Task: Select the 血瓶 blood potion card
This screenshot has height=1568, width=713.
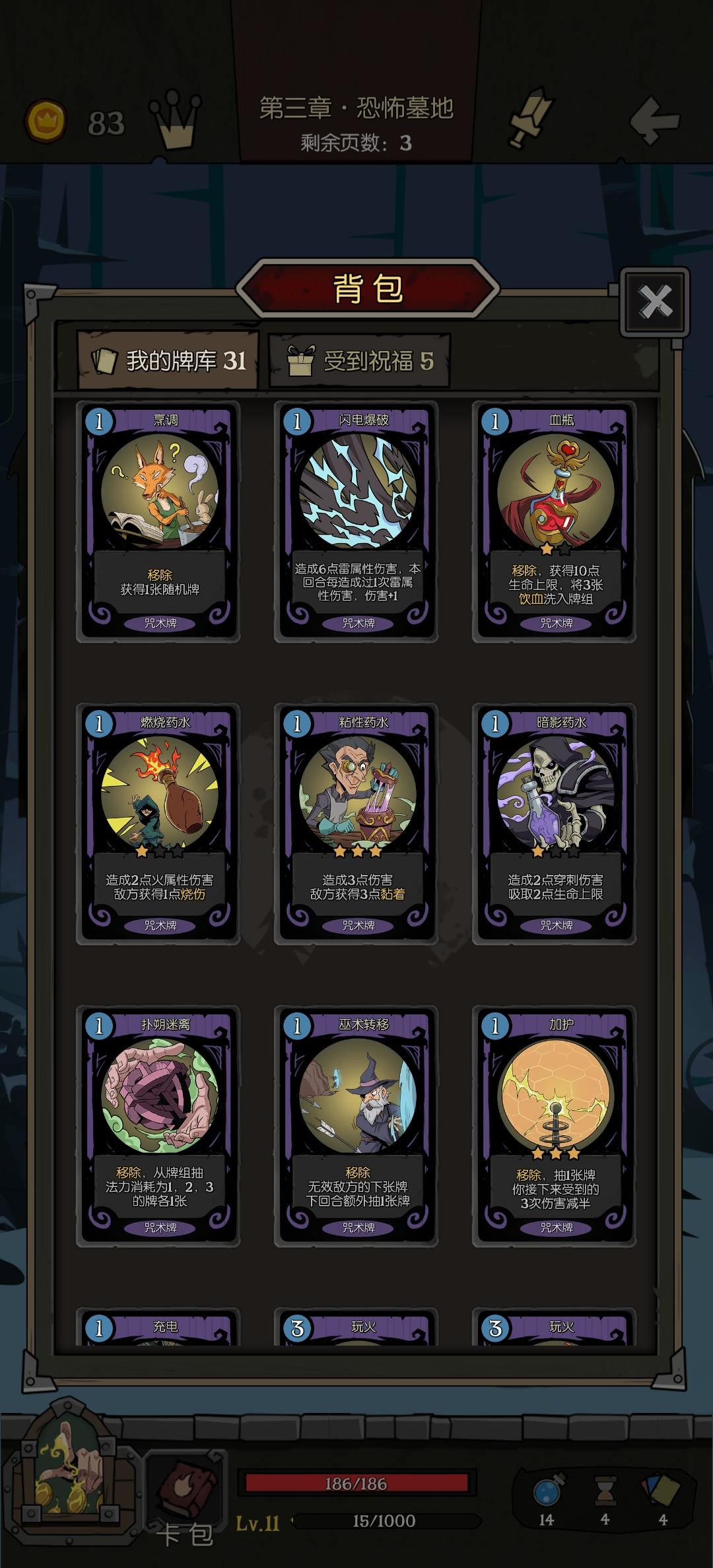Action: (555, 521)
